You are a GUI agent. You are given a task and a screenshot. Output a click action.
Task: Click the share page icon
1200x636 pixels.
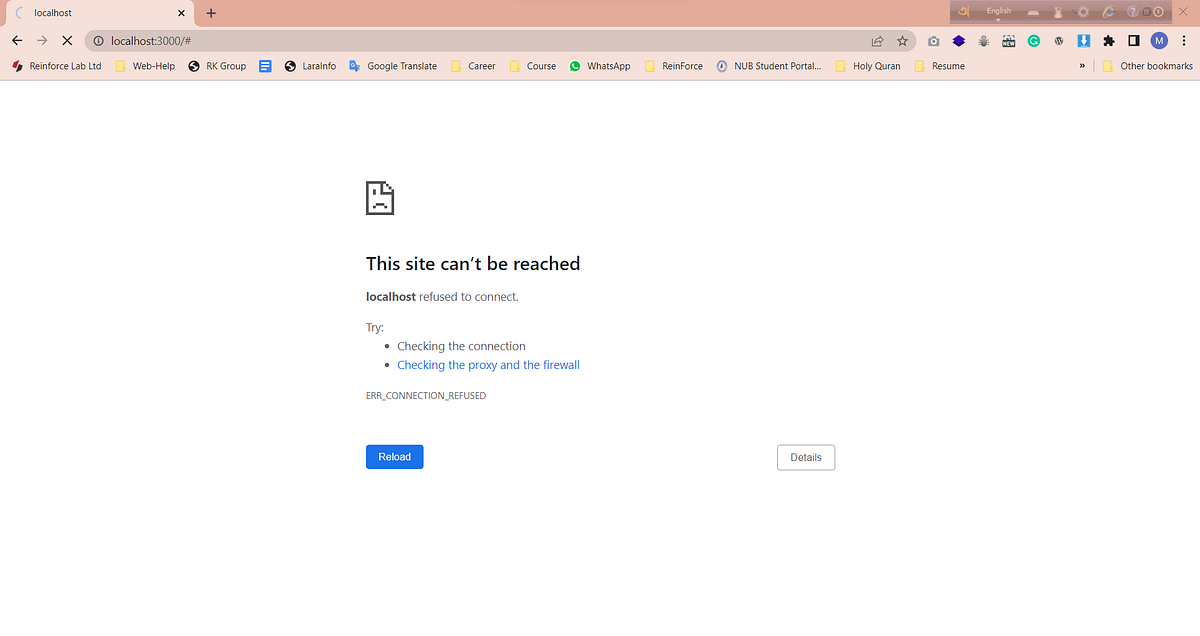876,40
